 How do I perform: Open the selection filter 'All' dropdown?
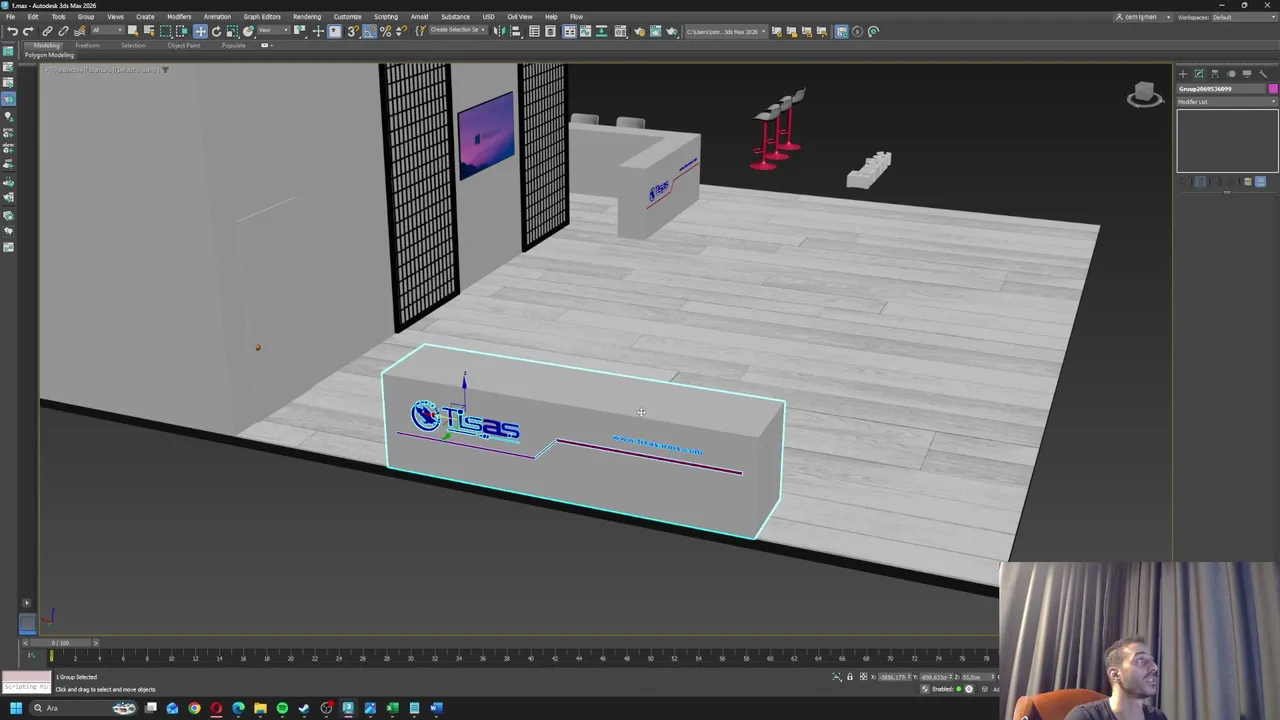[108, 31]
